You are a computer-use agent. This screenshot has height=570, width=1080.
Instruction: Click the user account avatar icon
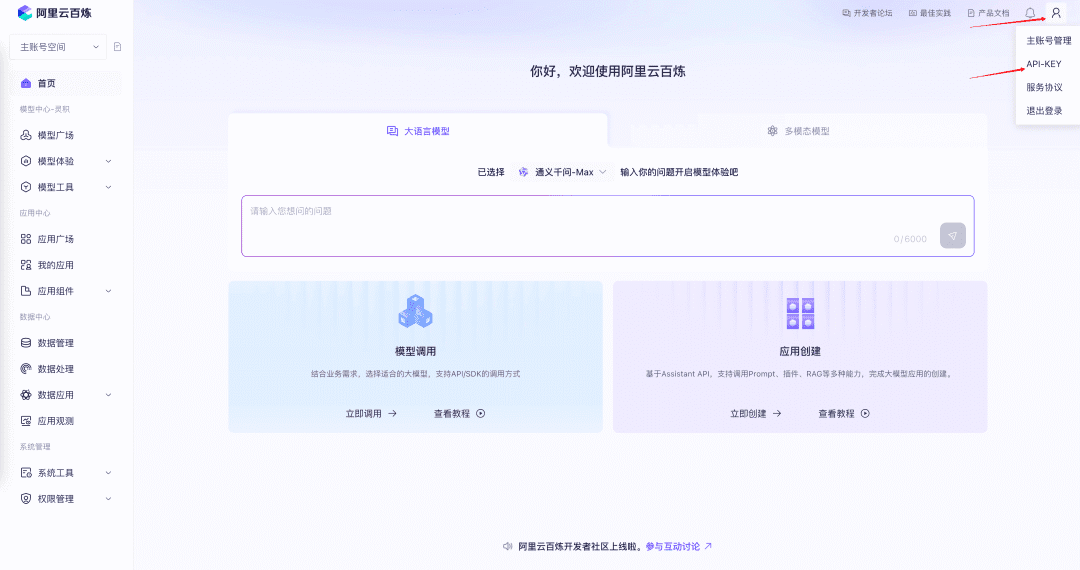point(1056,13)
